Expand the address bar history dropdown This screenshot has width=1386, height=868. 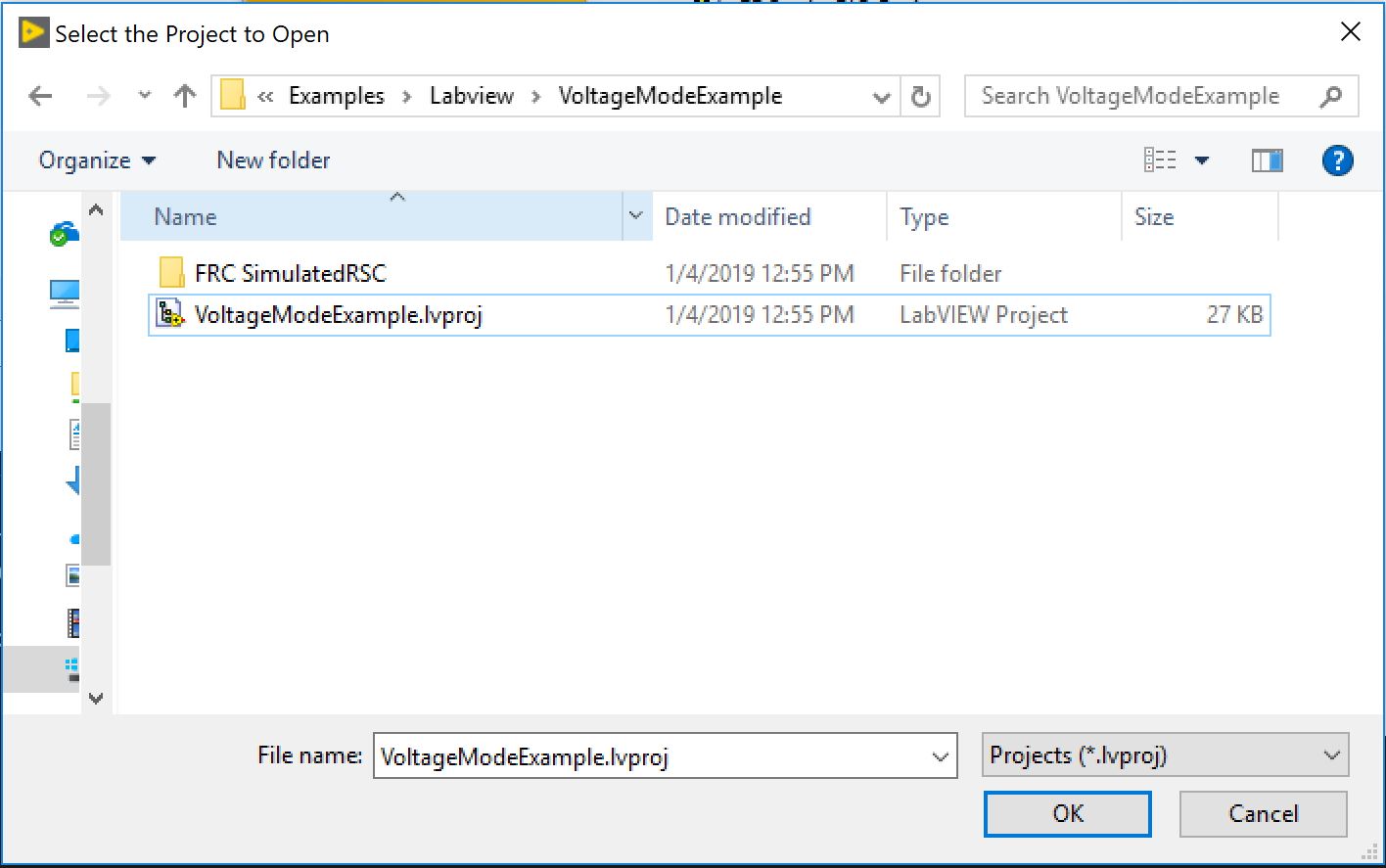click(x=881, y=97)
